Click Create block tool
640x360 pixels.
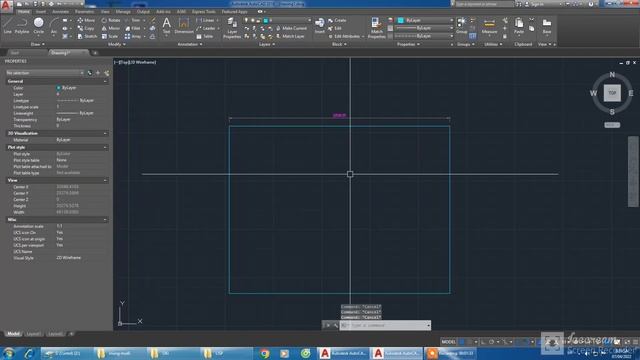[x=337, y=20]
